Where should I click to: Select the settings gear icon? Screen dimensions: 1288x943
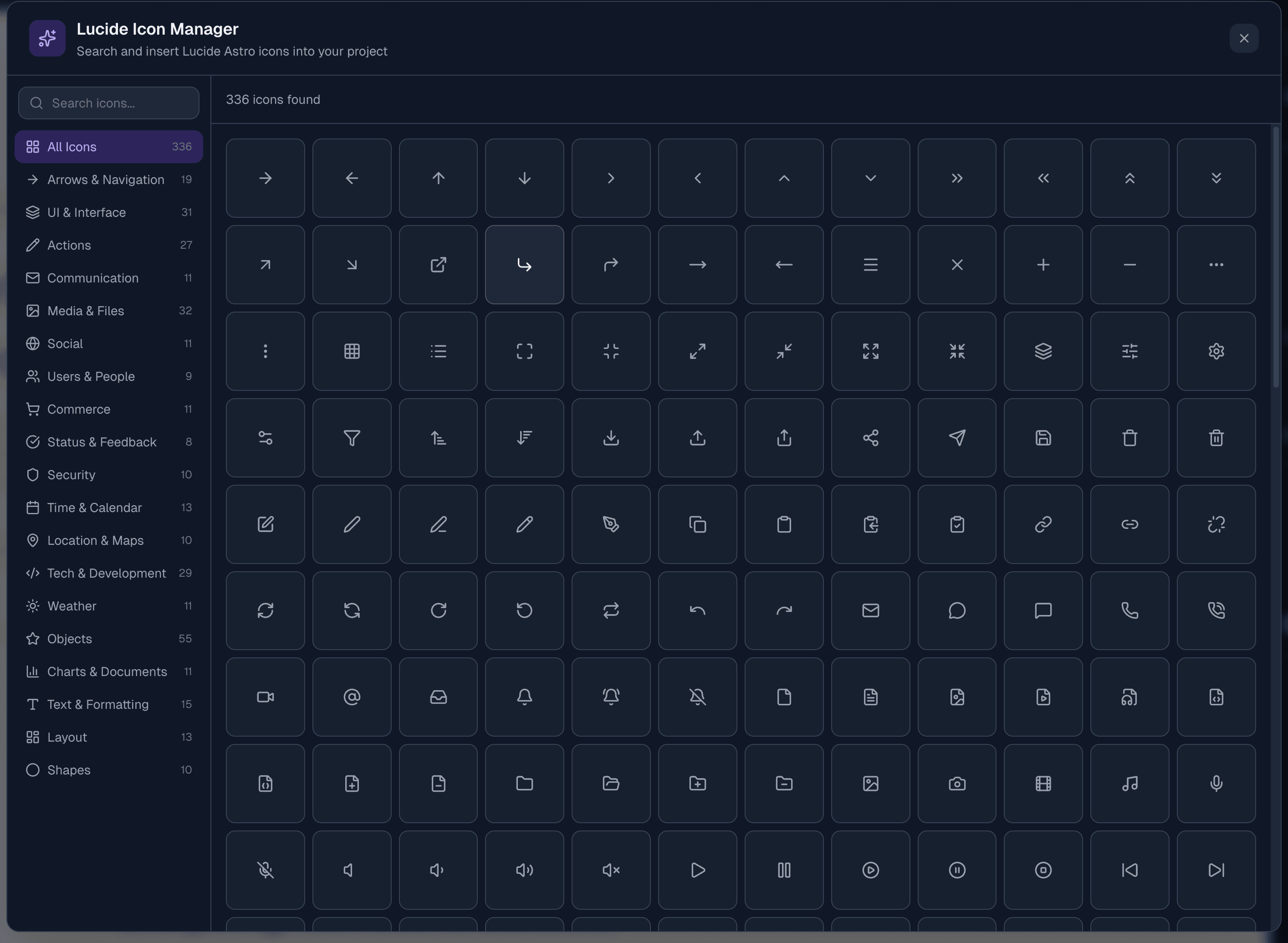coord(1216,351)
